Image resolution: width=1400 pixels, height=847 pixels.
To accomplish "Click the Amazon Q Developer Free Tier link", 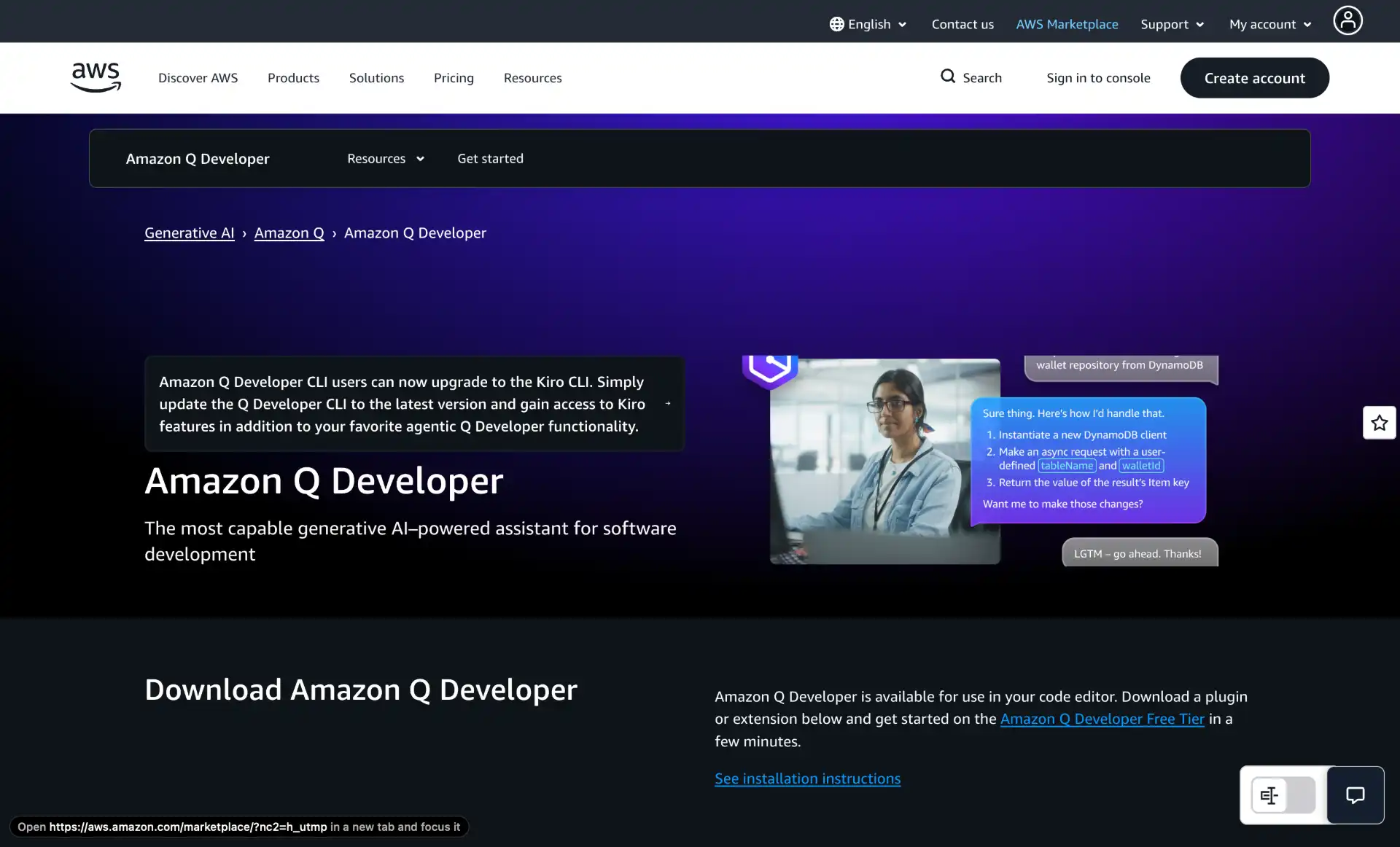I will click(x=1101, y=719).
